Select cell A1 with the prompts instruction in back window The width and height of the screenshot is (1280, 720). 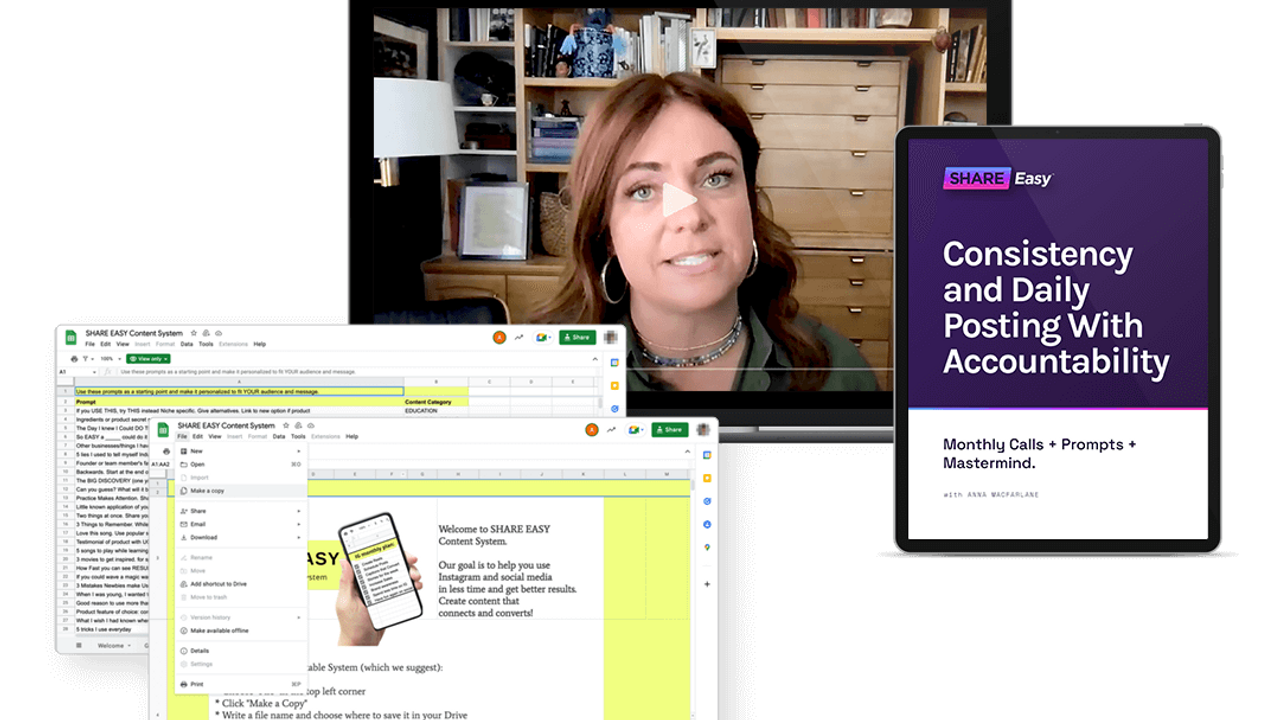click(239, 391)
